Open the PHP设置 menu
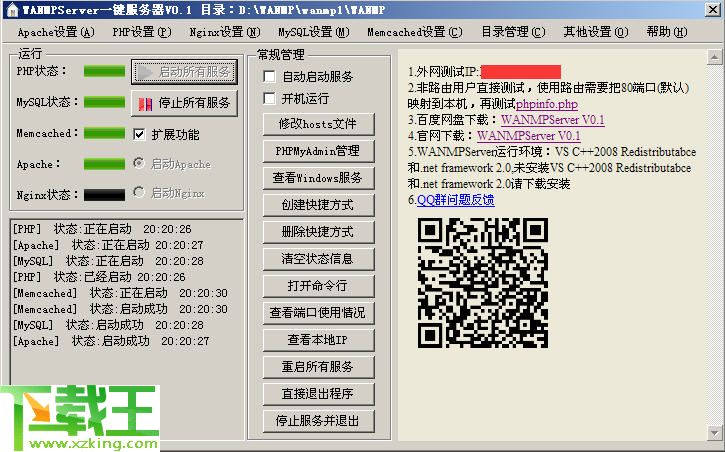725x452 pixels. [142, 32]
